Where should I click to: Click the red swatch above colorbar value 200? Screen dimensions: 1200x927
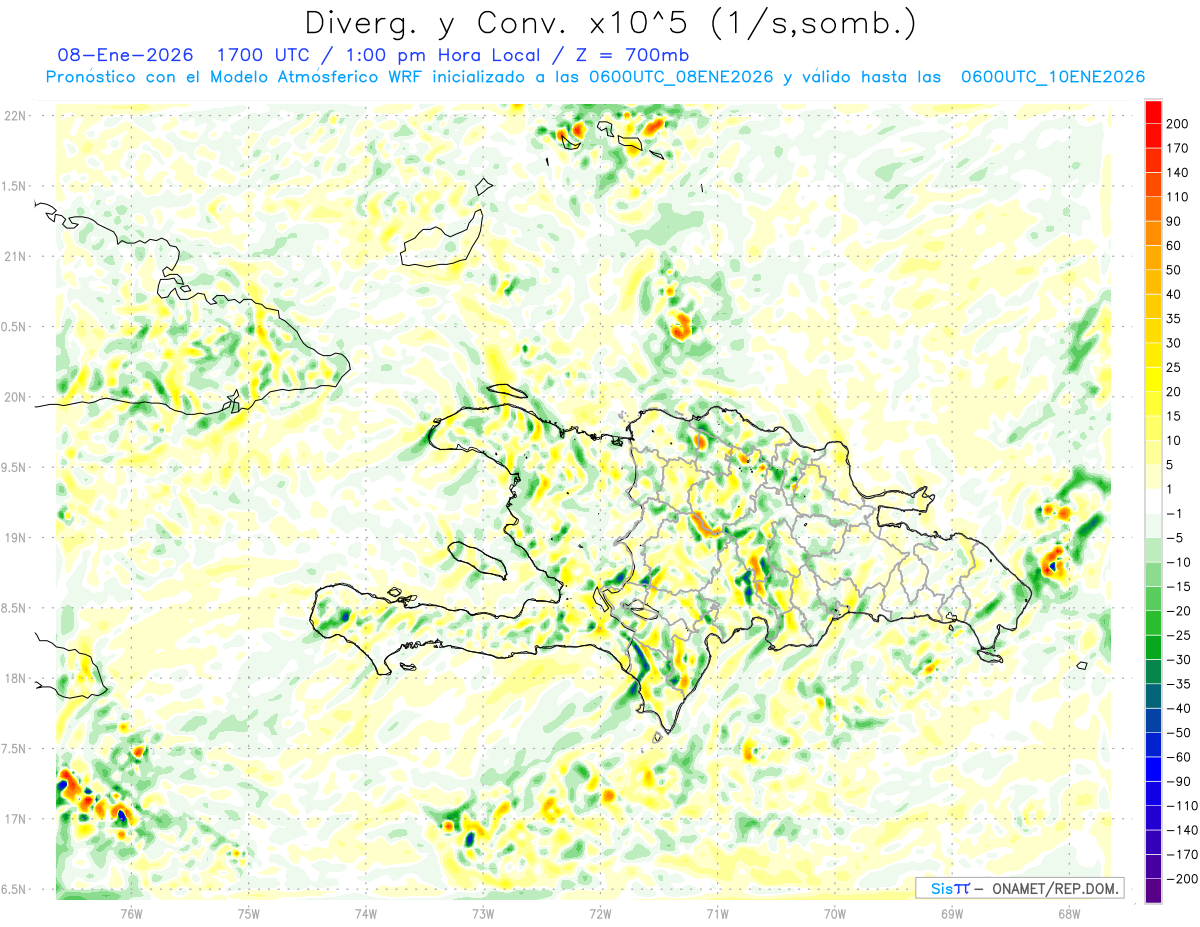tap(1154, 112)
